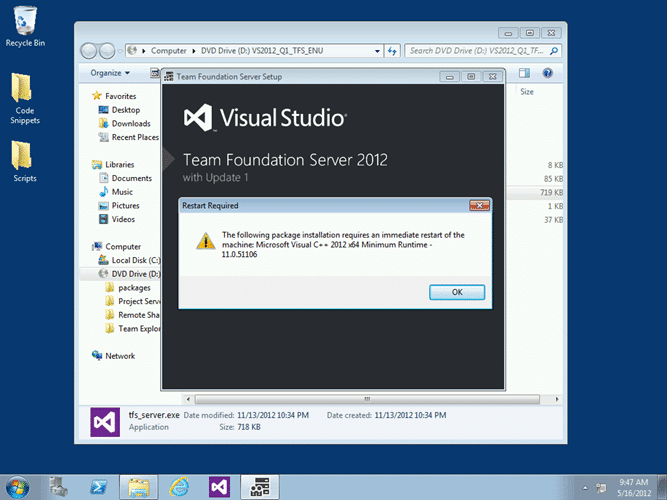Open the Recycle Bin desktop icon
The image size is (667, 500).
point(25,26)
